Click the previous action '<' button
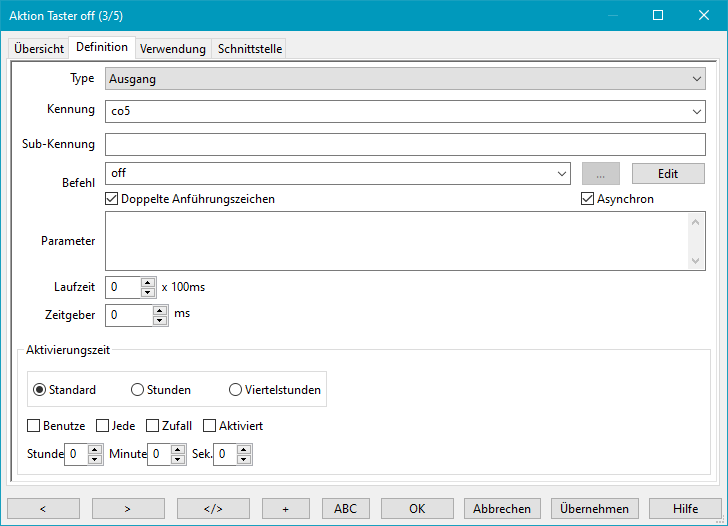728x526 pixels. tap(43, 508)
